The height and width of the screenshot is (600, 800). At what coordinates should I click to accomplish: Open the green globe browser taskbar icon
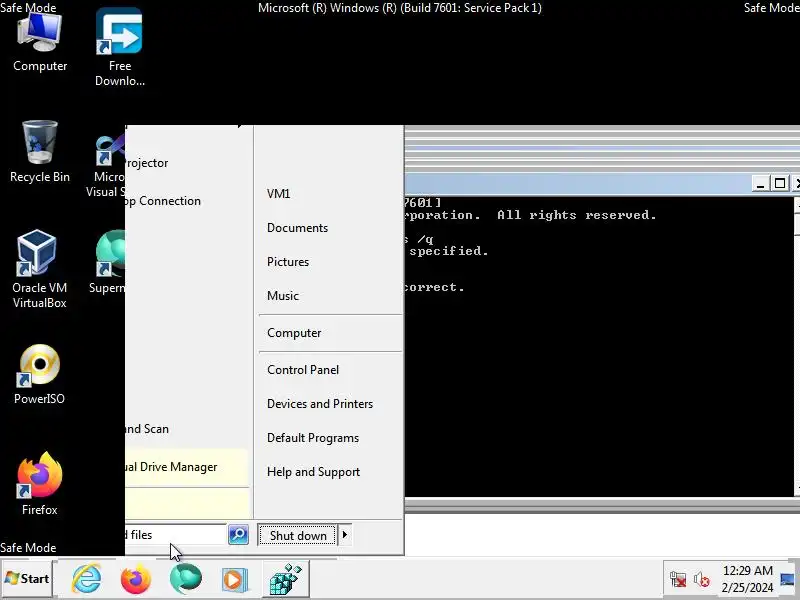tap(185, 579)
